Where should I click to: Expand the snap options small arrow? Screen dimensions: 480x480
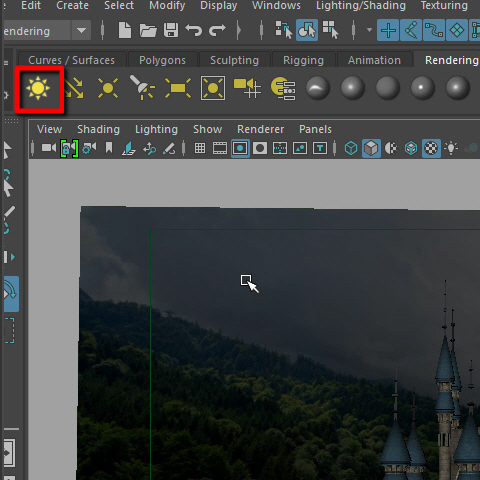pos(369,30)
